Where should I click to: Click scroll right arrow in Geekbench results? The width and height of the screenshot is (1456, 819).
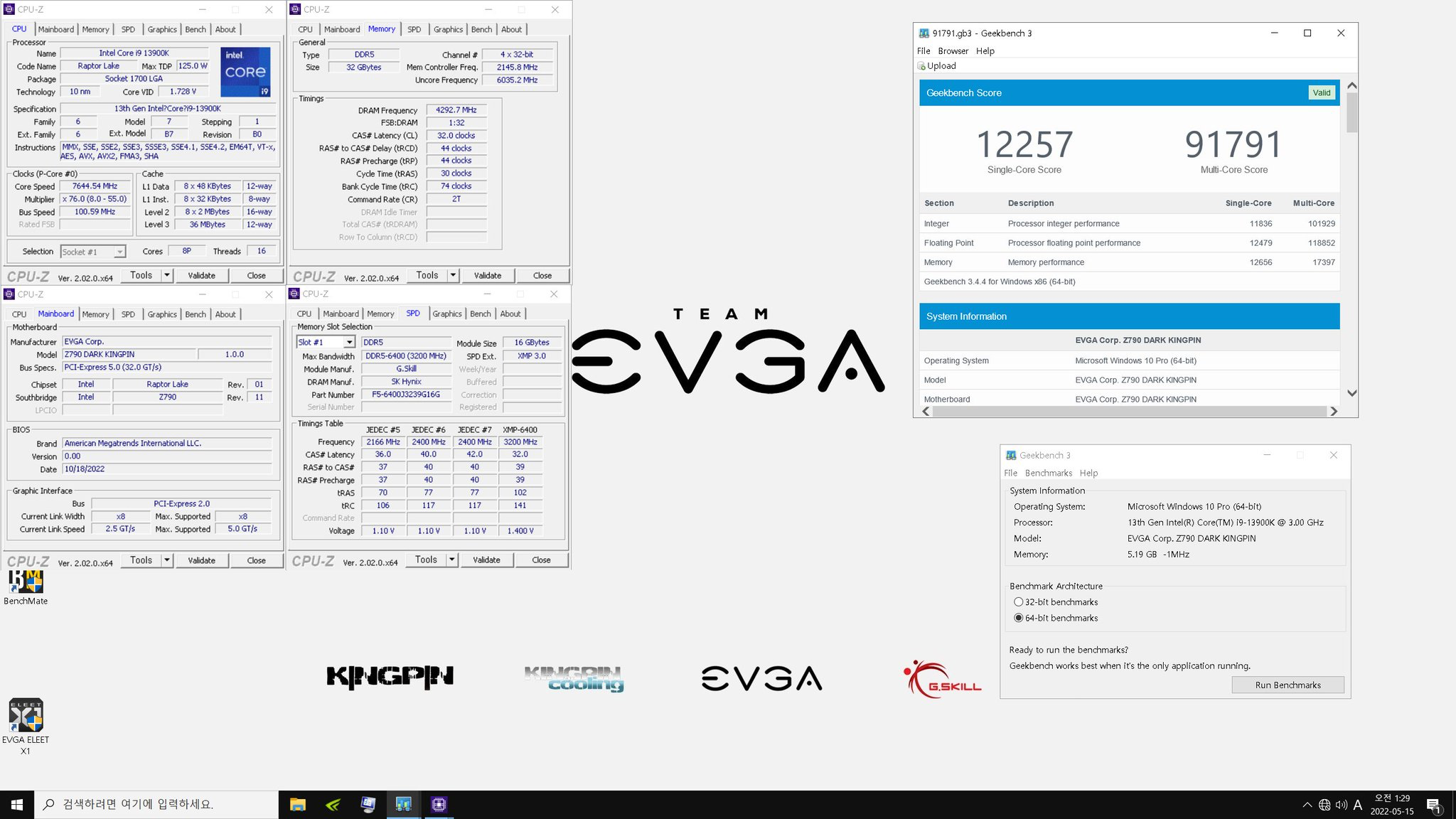(1334, 412)
